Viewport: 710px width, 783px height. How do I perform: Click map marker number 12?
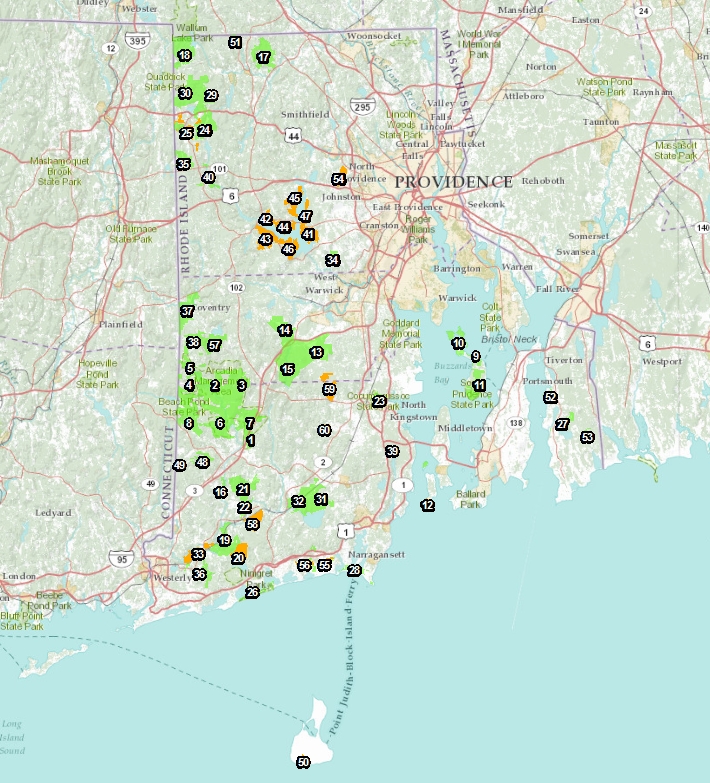[427, 505]
